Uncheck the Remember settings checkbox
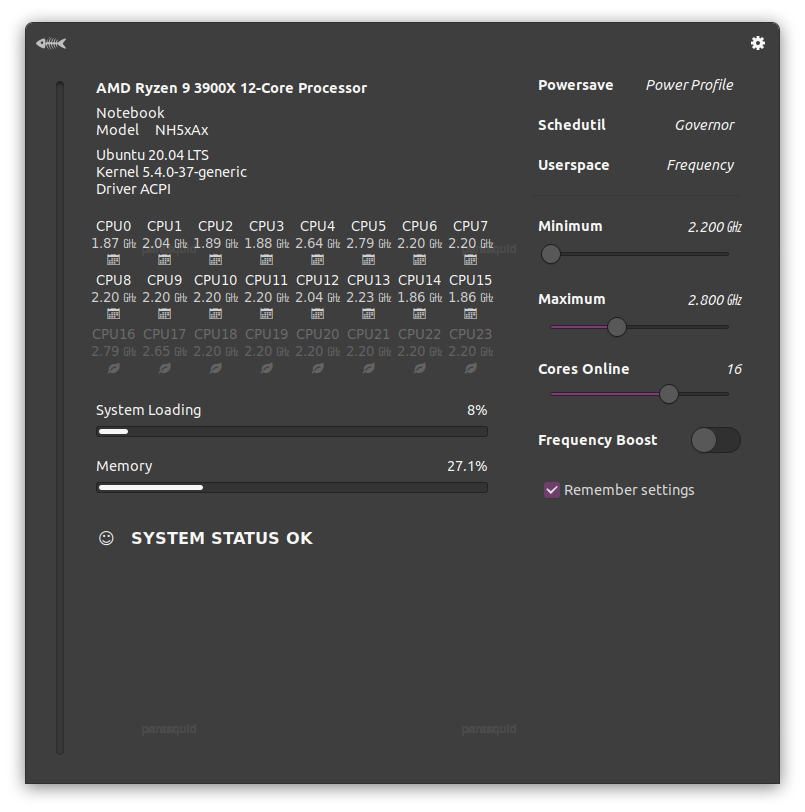 552,490
